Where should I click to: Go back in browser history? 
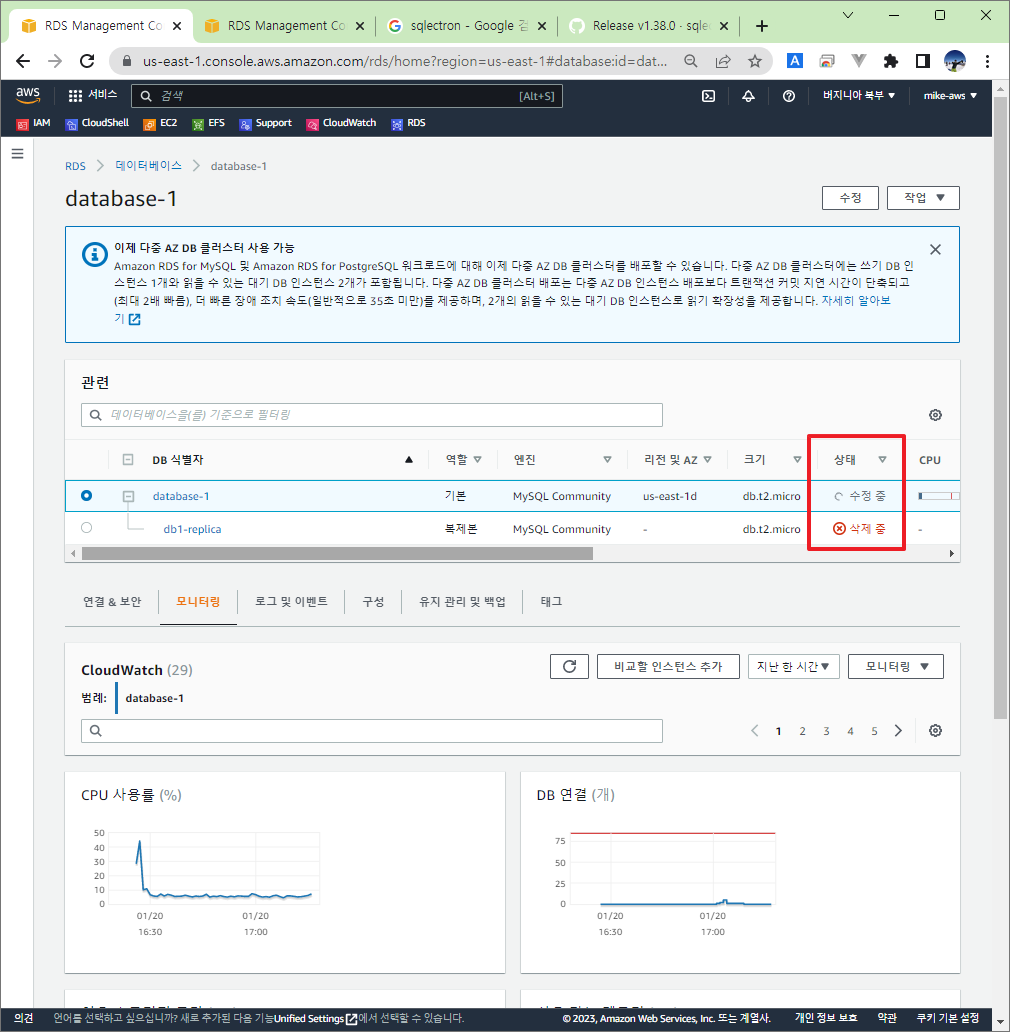[23, 61]
